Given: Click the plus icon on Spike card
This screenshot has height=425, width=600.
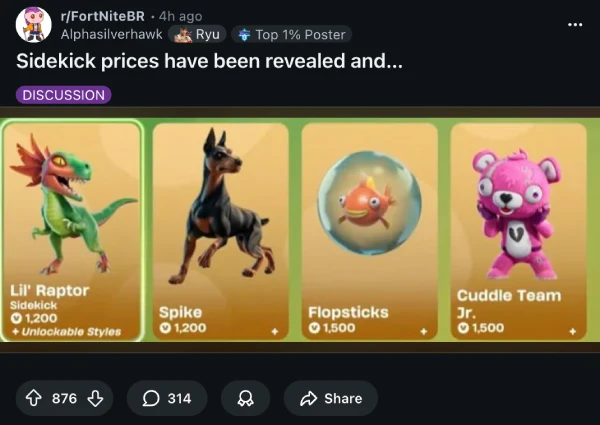Looking at the screenshot, I should point(274,331).
